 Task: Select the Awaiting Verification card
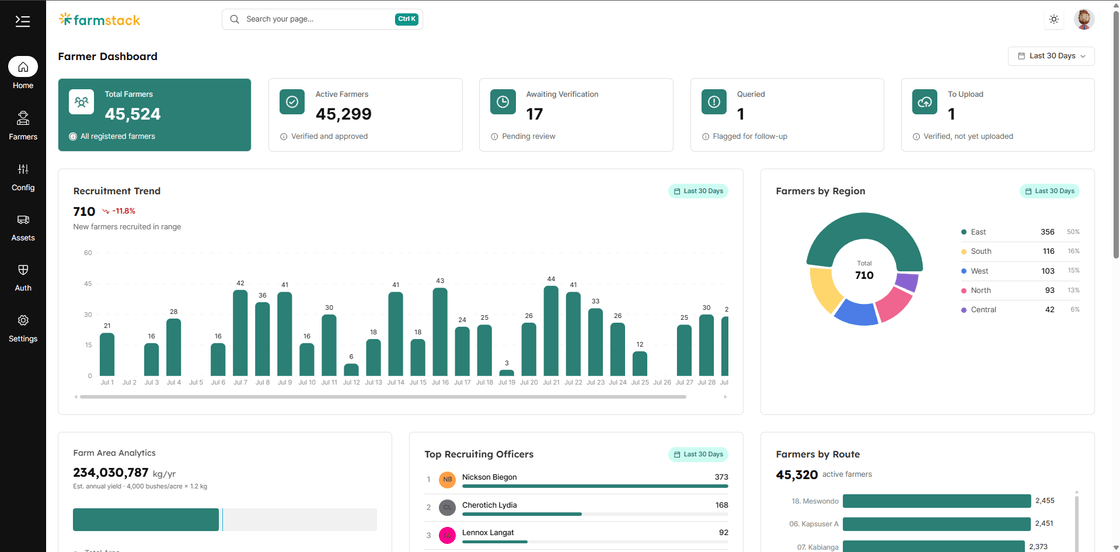[576, 115]
